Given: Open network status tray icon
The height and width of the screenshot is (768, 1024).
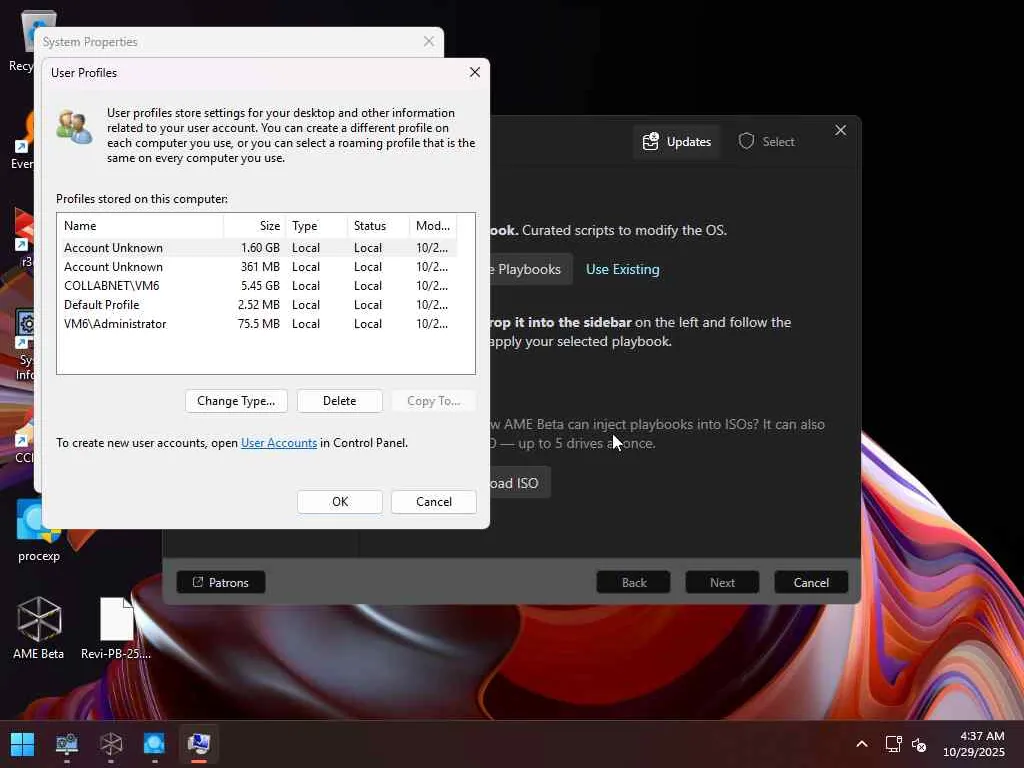Looking at the screenshot, I should [x=893, y=744].
